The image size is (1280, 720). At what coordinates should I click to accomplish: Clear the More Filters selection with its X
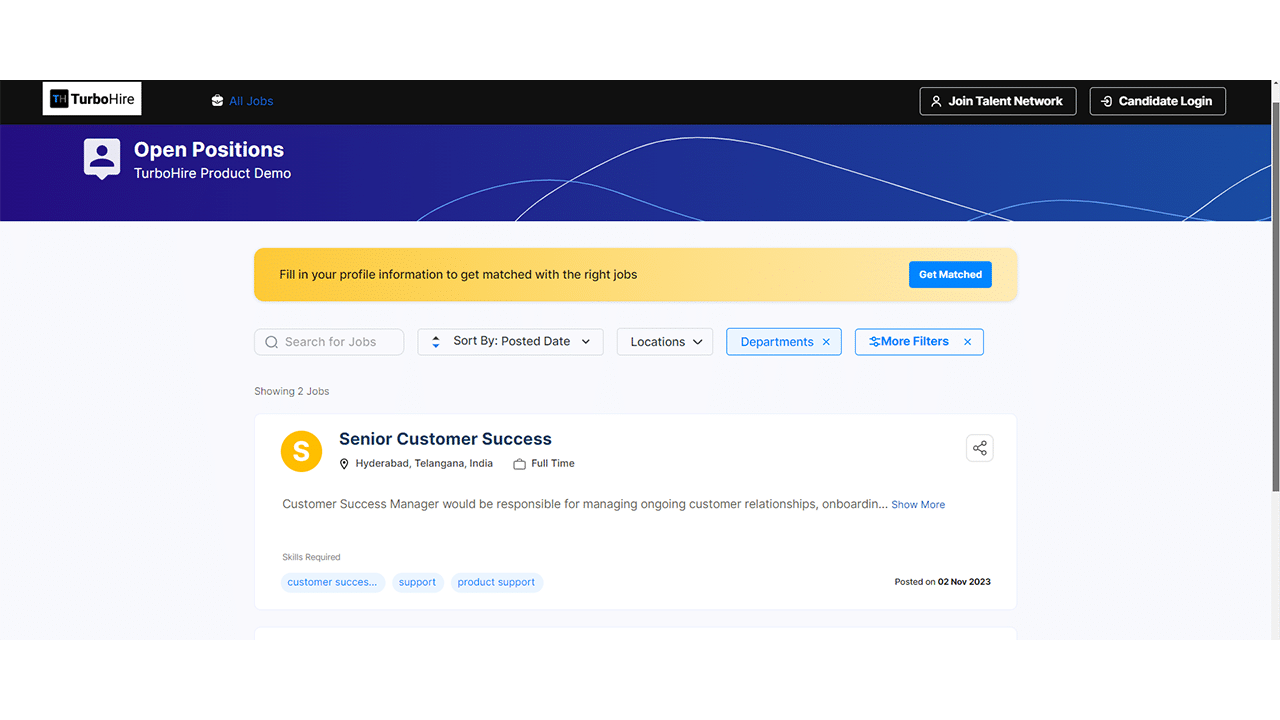tap(967, 341)
